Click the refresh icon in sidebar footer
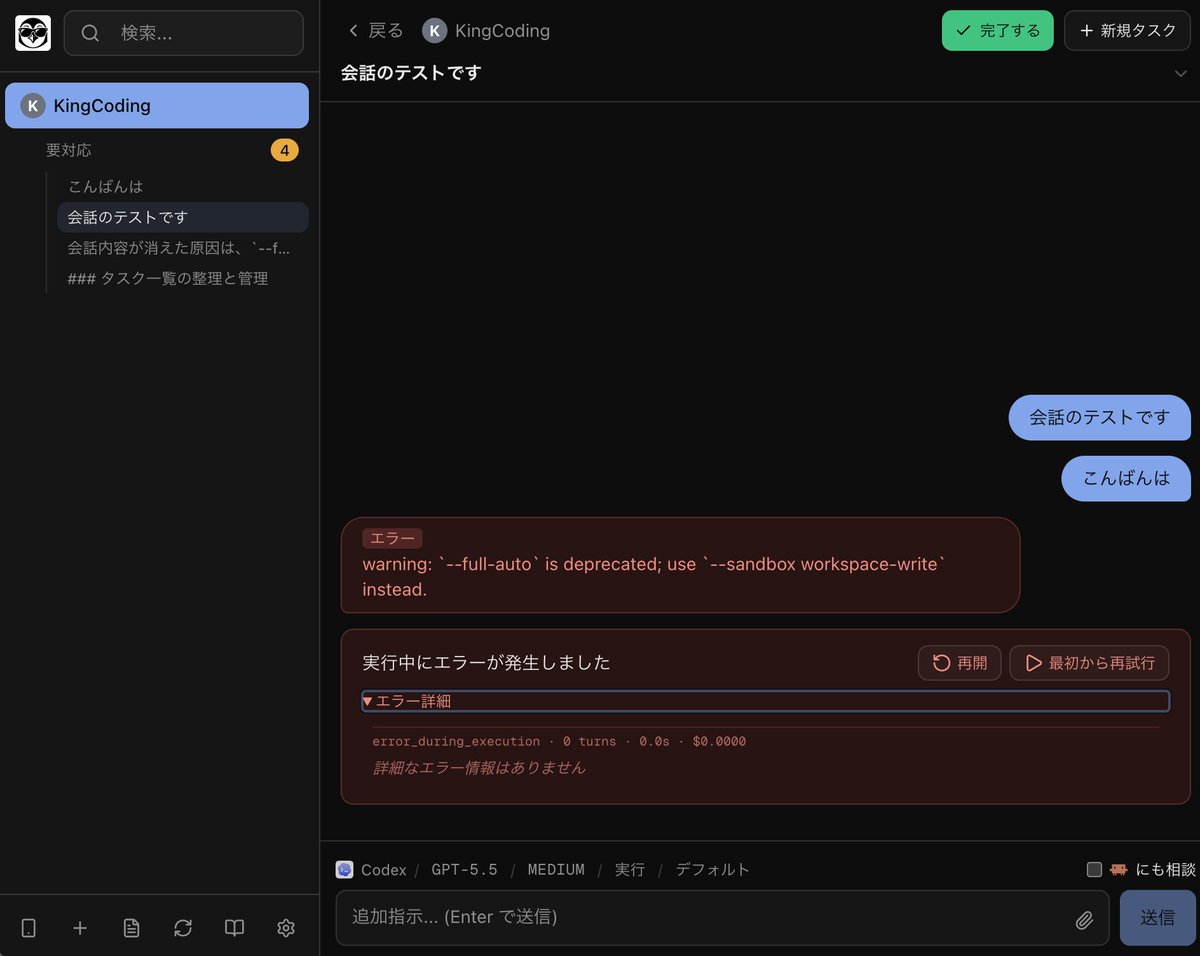This screenshot has width=1200, height=956. tap(183, 928)
